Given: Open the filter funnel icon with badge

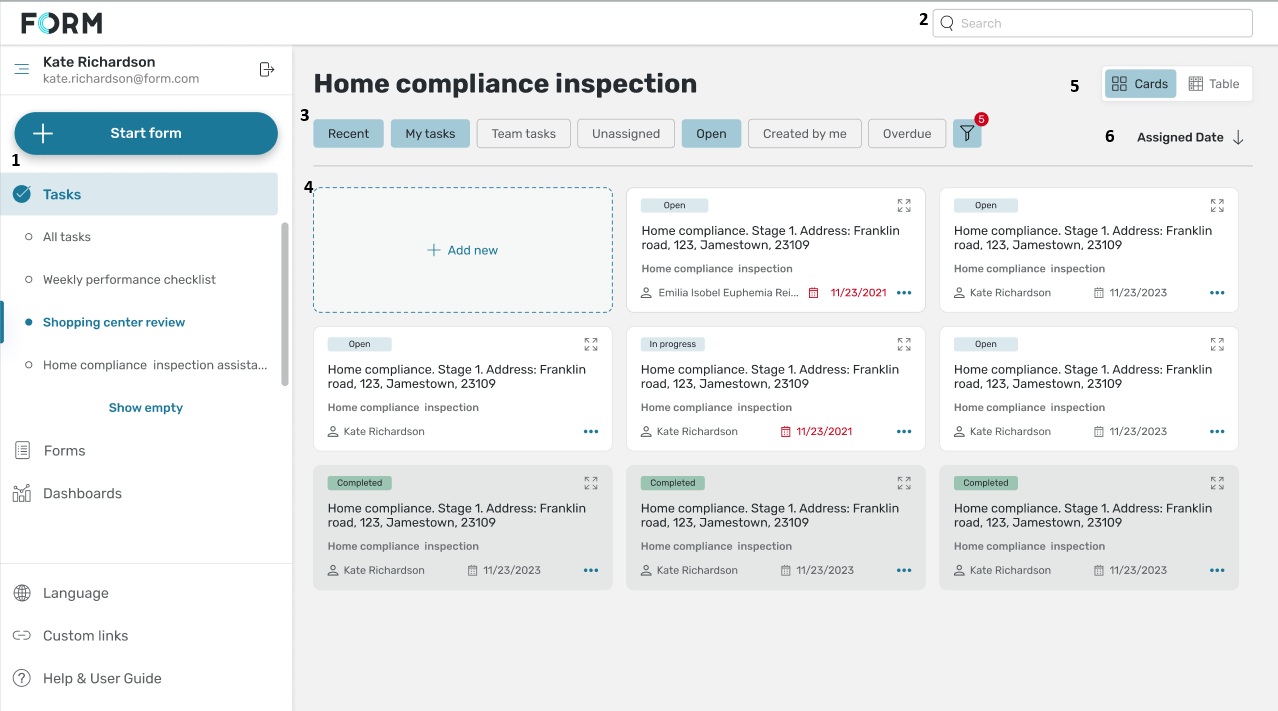Looking at the screenshot, I should click(967, 134).
